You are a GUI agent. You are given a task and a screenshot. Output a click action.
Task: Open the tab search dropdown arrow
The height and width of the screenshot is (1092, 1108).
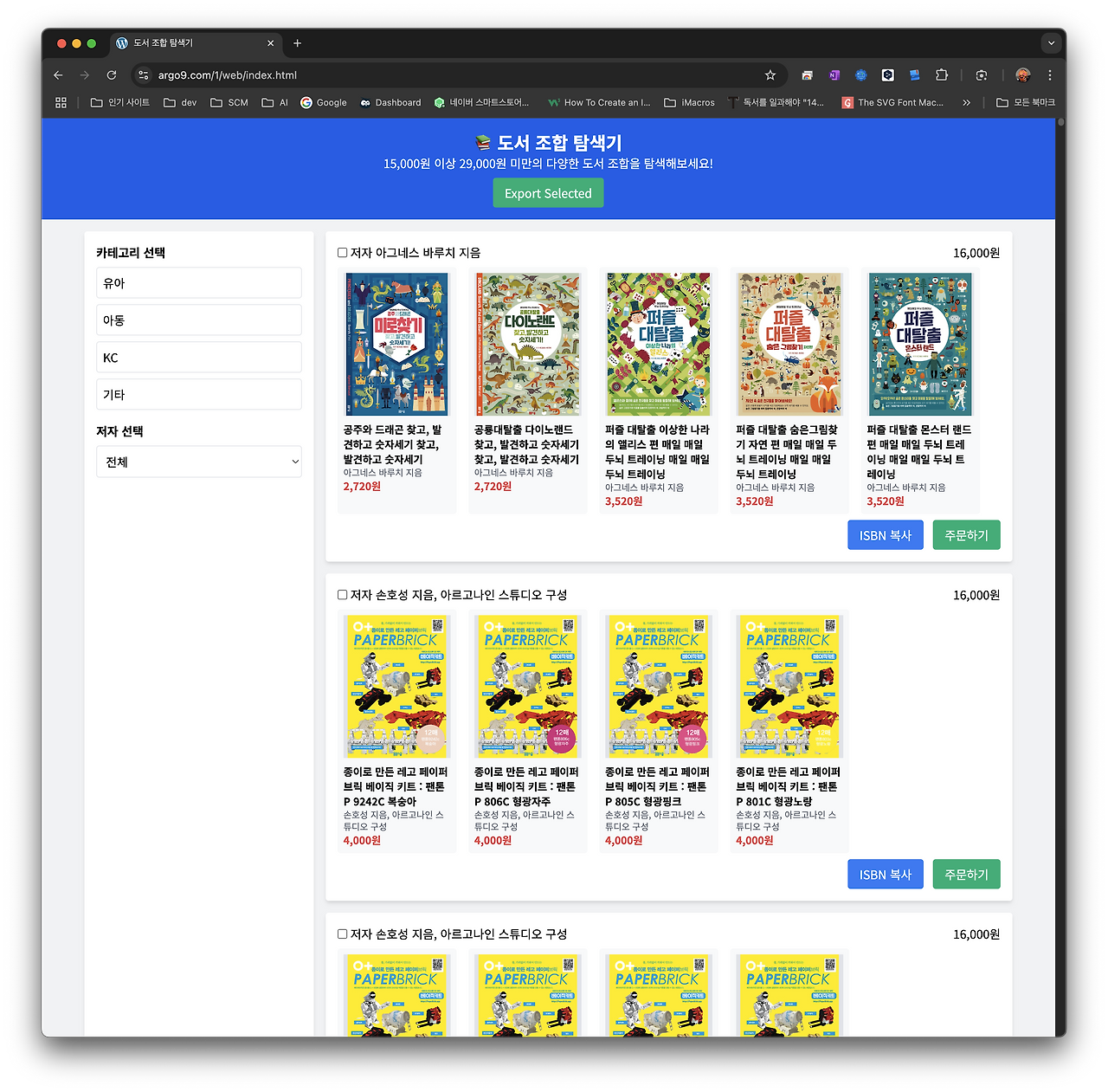point(1051,43)
